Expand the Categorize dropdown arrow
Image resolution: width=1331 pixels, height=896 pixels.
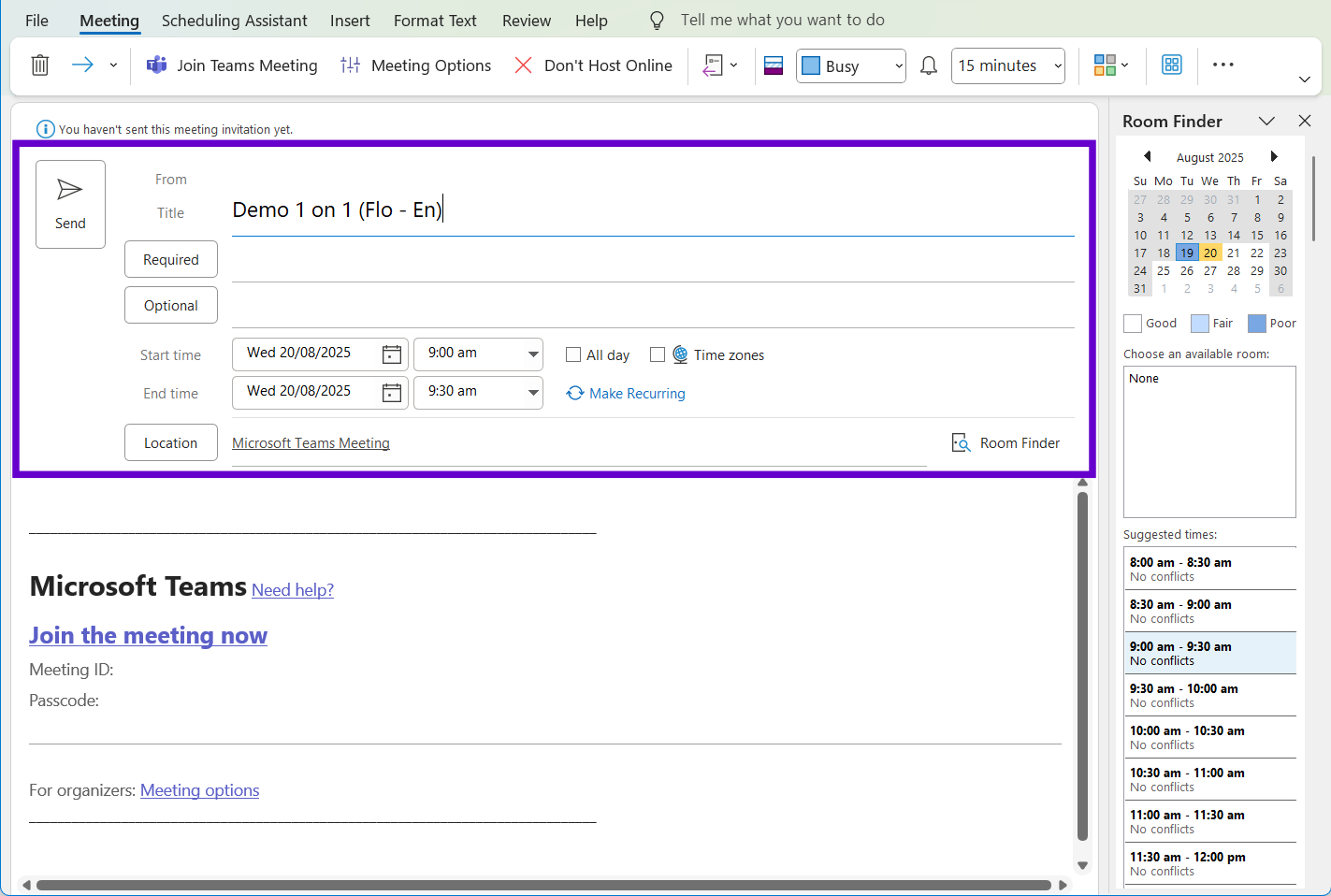(1125, 65)
